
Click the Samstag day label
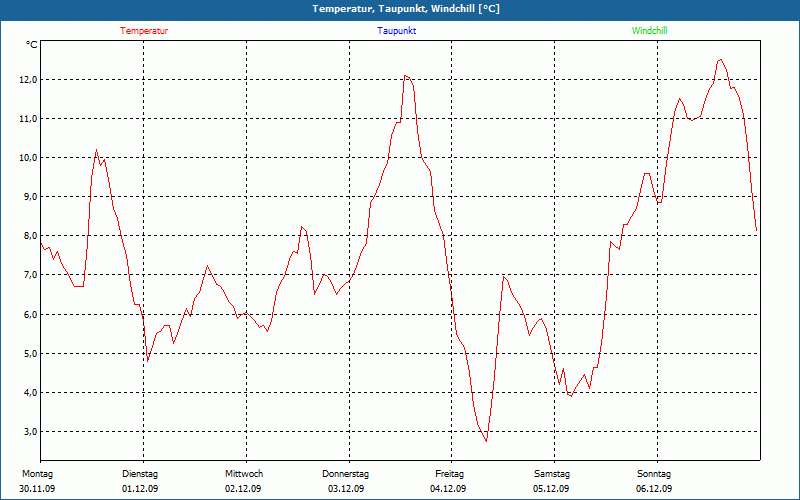pyautogui.click(x=552, y=474)
